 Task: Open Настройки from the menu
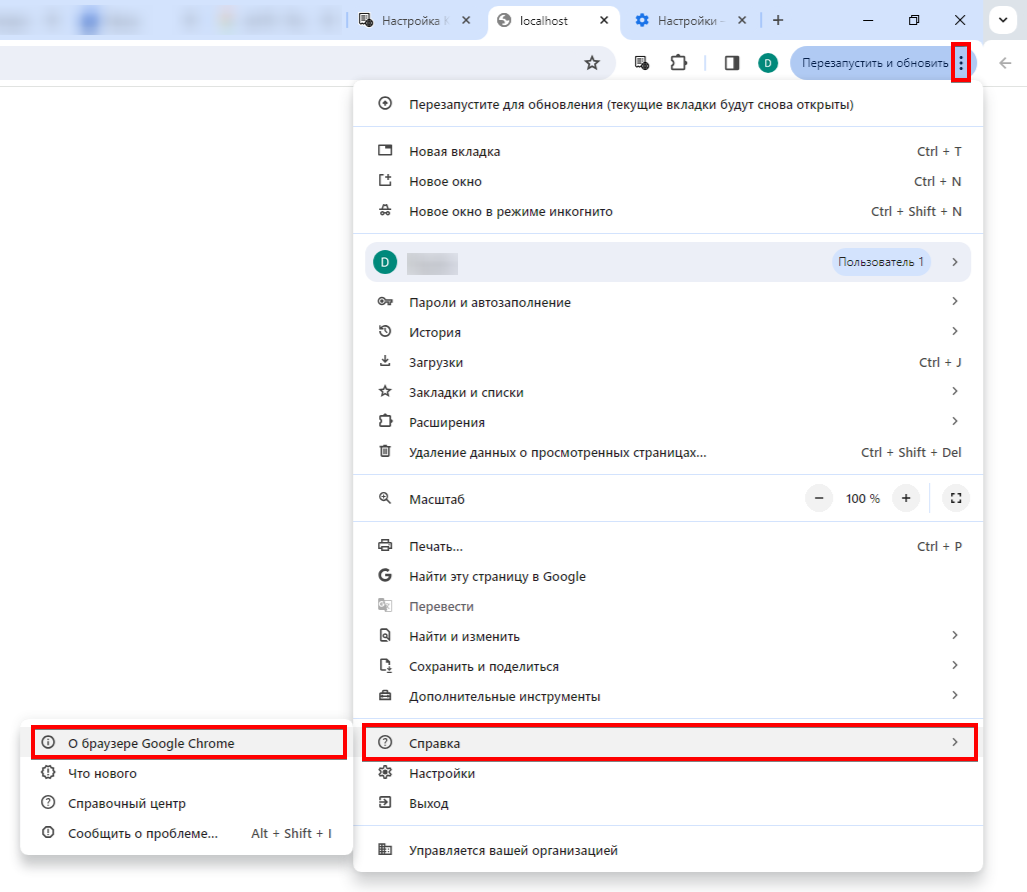(668, 773)
